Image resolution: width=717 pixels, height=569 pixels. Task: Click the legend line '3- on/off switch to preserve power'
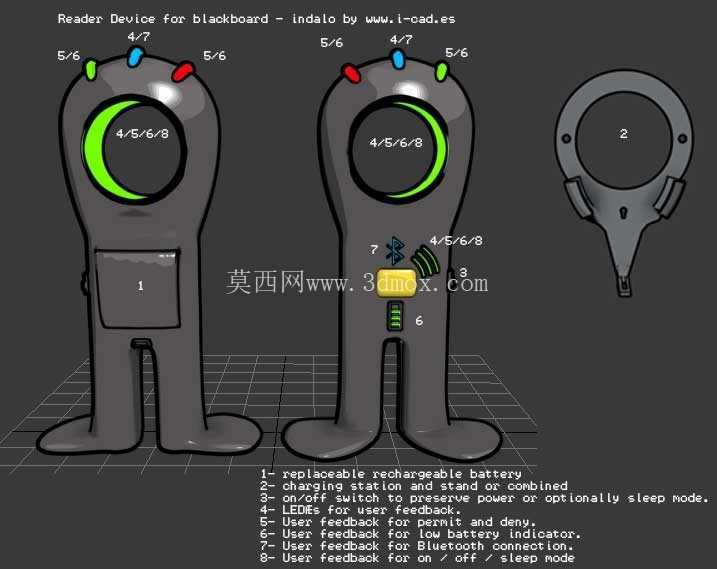click(x=485, y=498)
